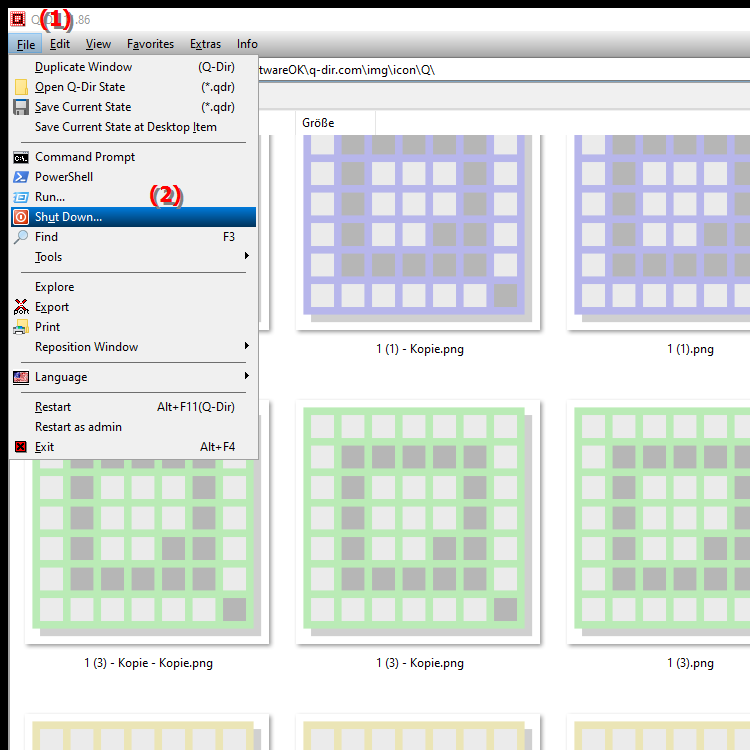The height and width of the screenshot is (750, 750).
Task: Expand the Tools submenu arrow
Action: point(246,256)
